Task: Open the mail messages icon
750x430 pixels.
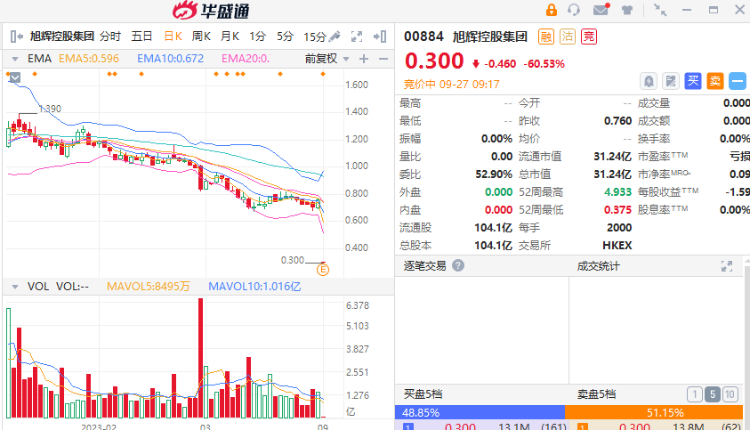Action: pyautogui.click(x=601, y=10)
